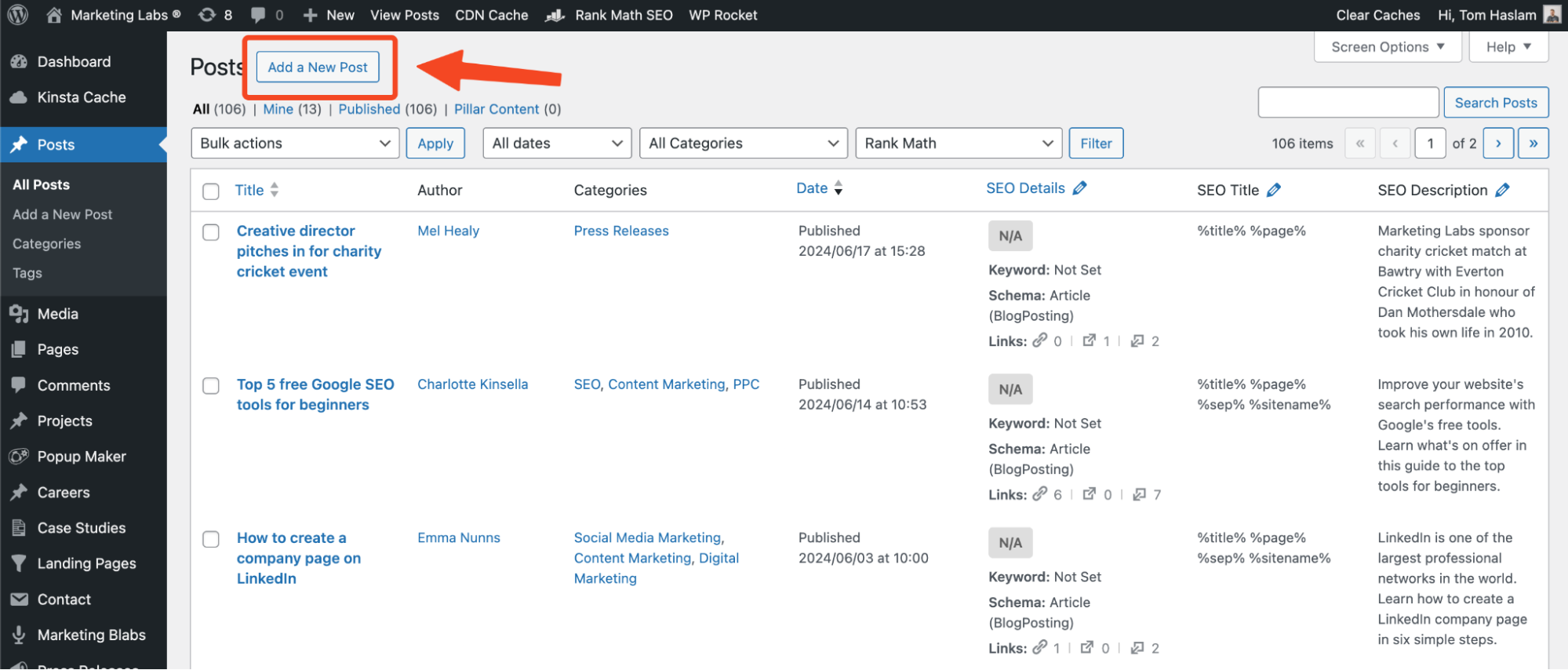1568x670 pixels.
Task: Select Posts in the sidebar menu
Action: tap(83, 144)
